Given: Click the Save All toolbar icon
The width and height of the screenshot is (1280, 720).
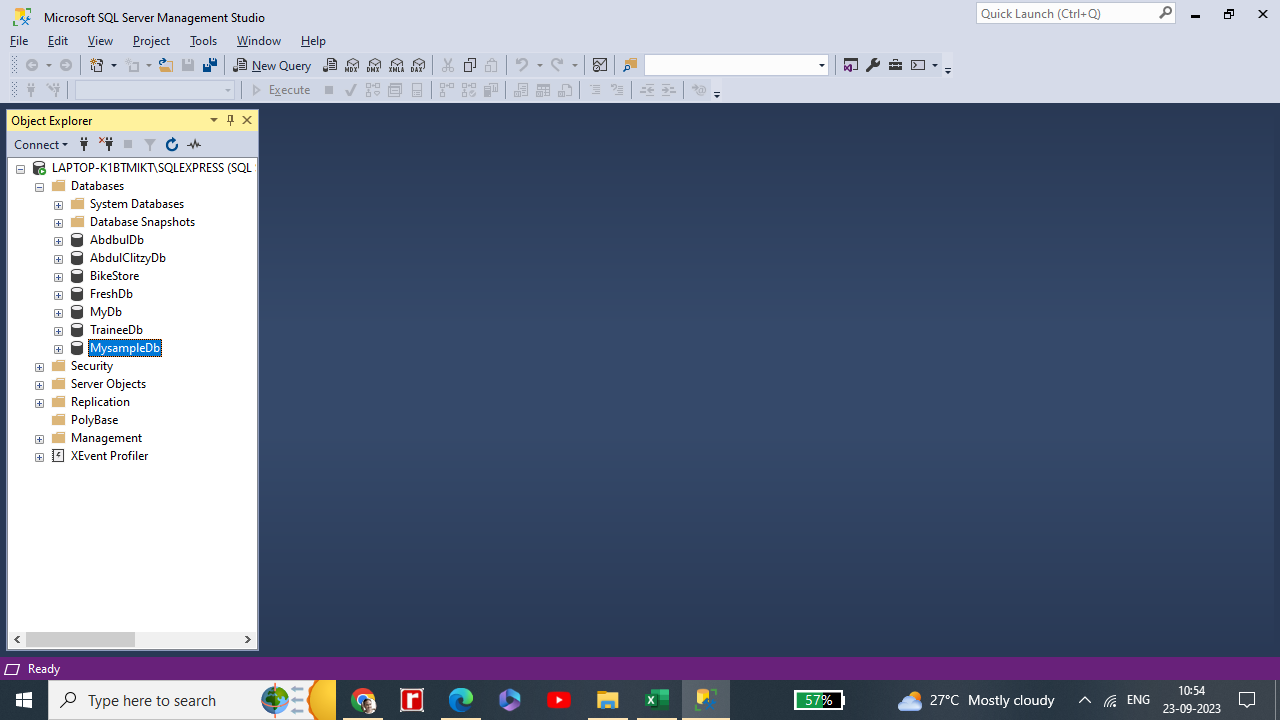Looking at the screenshot, I should coord(209,65).
